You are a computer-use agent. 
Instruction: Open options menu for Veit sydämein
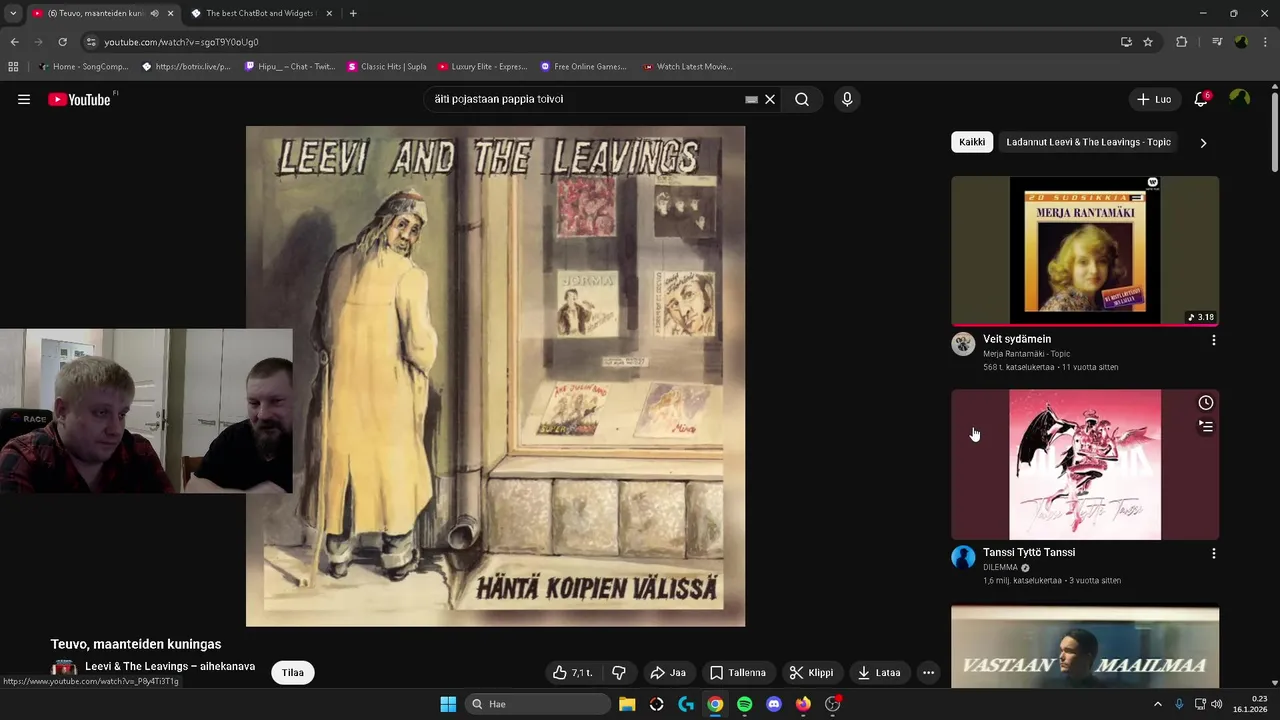point(1214,340)
